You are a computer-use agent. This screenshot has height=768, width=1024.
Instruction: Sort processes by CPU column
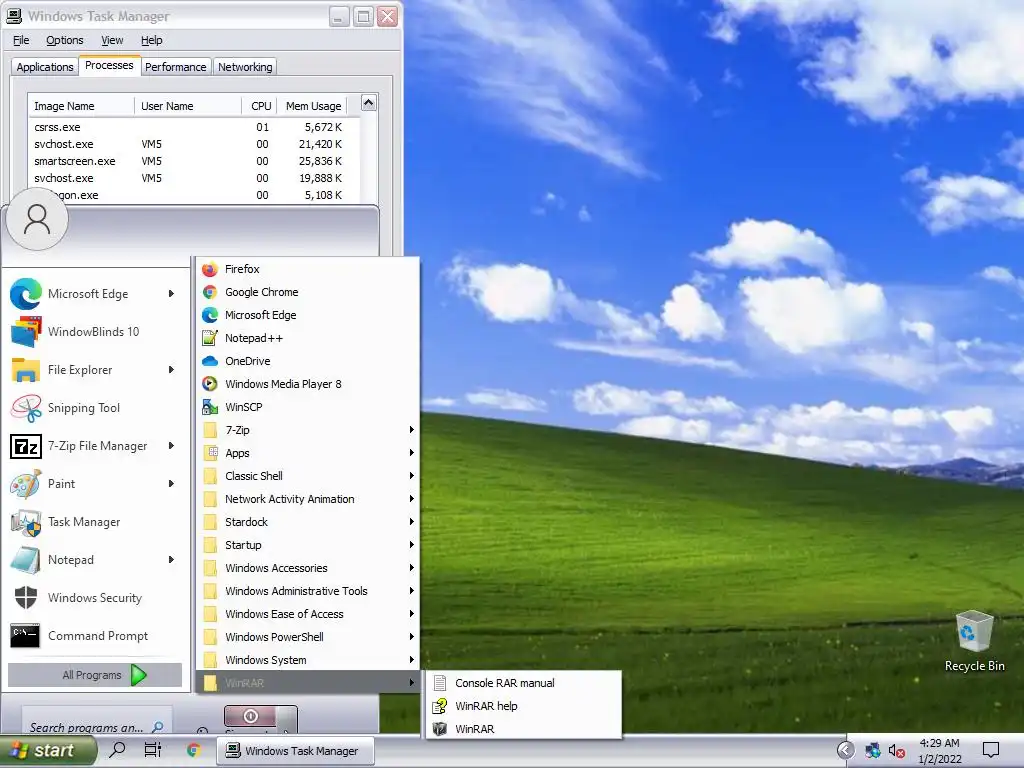(x=259, y=106)
